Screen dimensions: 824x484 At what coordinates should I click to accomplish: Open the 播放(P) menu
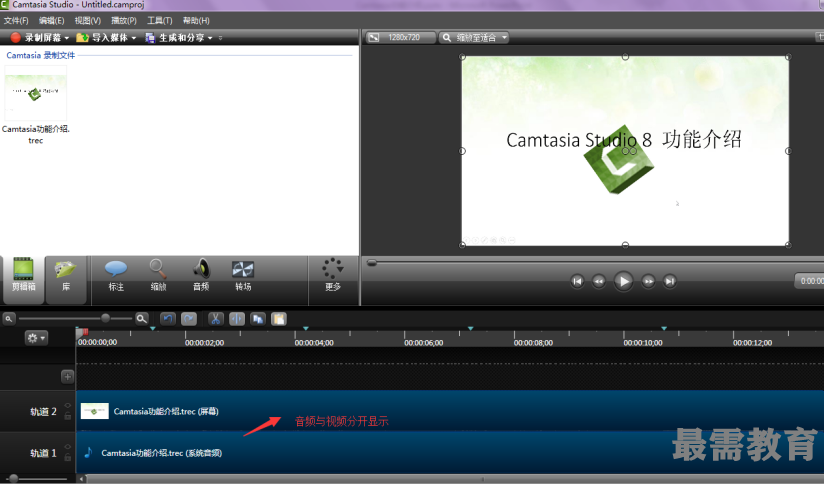coord(123,20)
